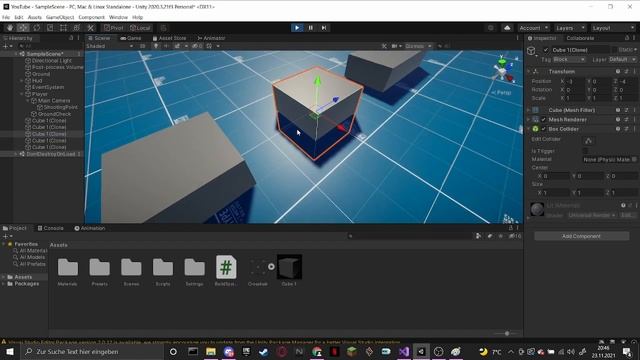Click the Add Component button
The height and width of the screenshot is (360, 640).
[581, 236]
